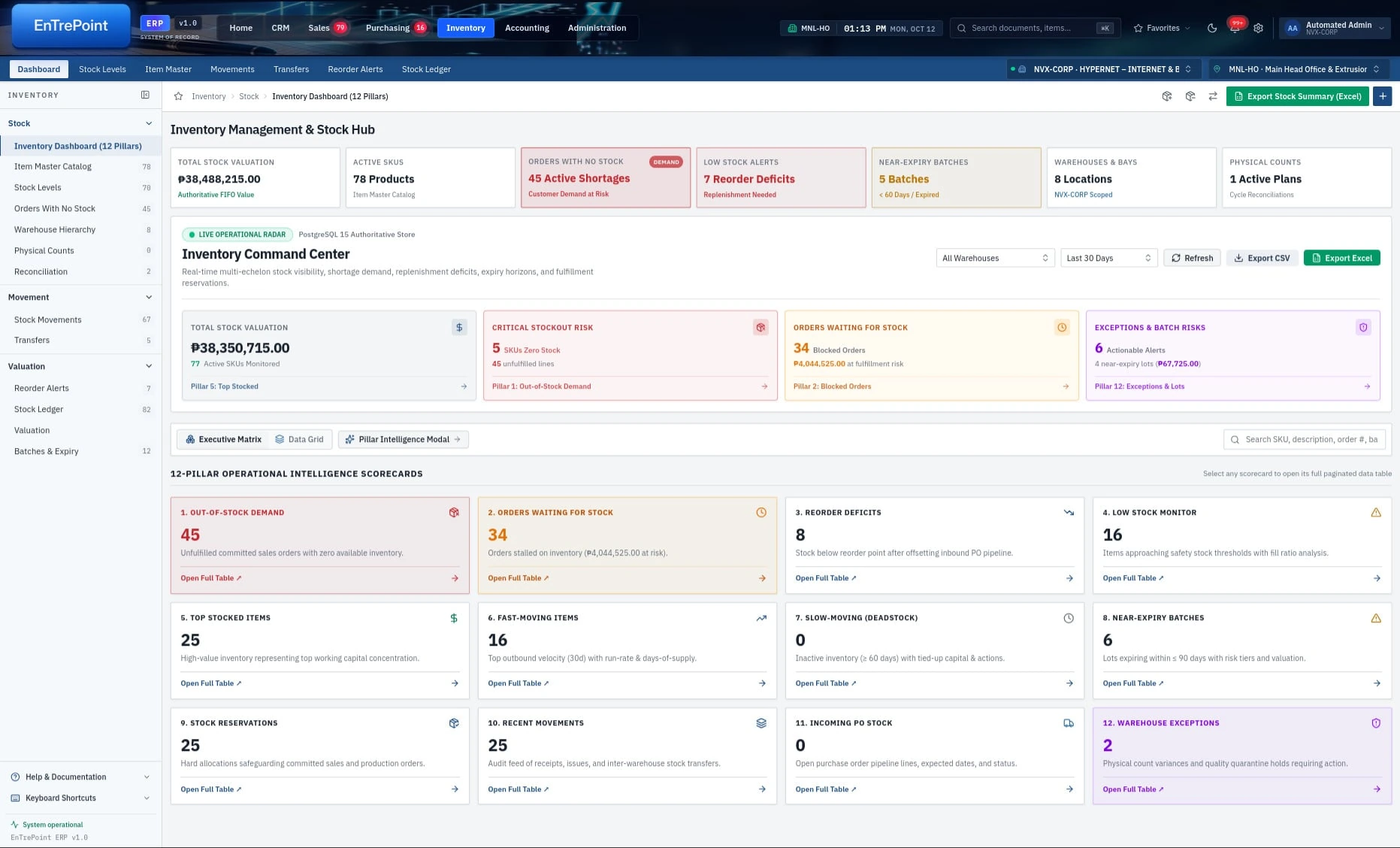Open Full Table link for Low Stock Monitor
The image size is (1400, 848).
pos(1133,578)
